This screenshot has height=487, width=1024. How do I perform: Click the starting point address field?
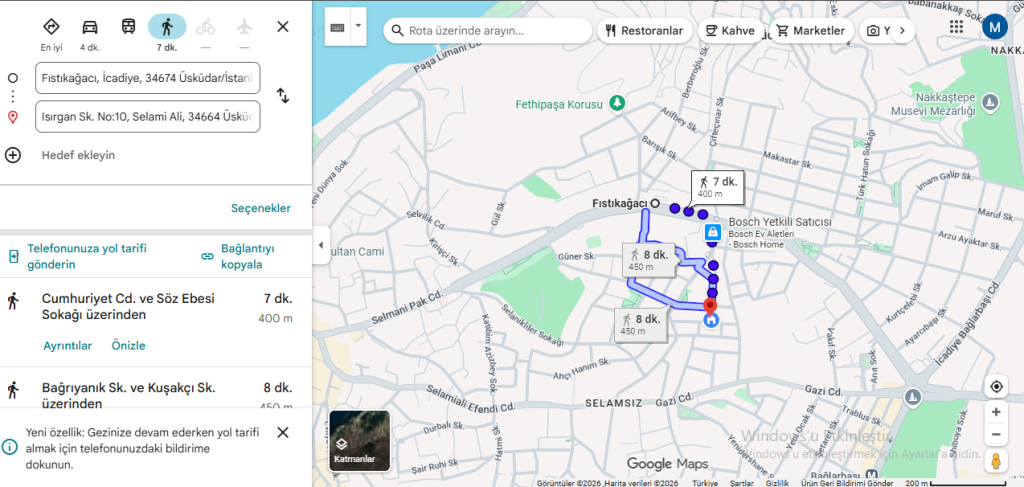click(147, 78)
